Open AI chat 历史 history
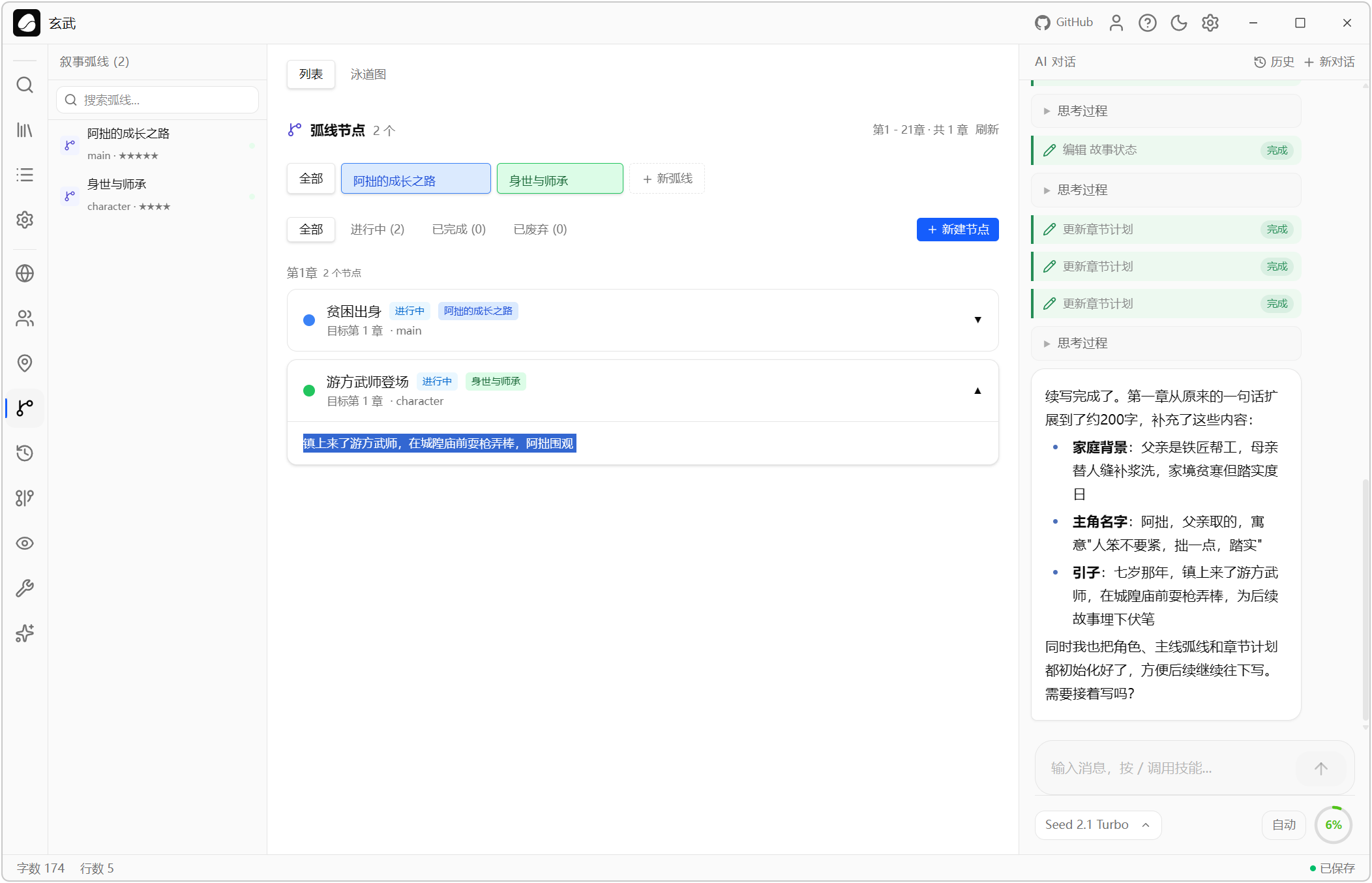This screenshot has height=883, width=1372. 1274,62
